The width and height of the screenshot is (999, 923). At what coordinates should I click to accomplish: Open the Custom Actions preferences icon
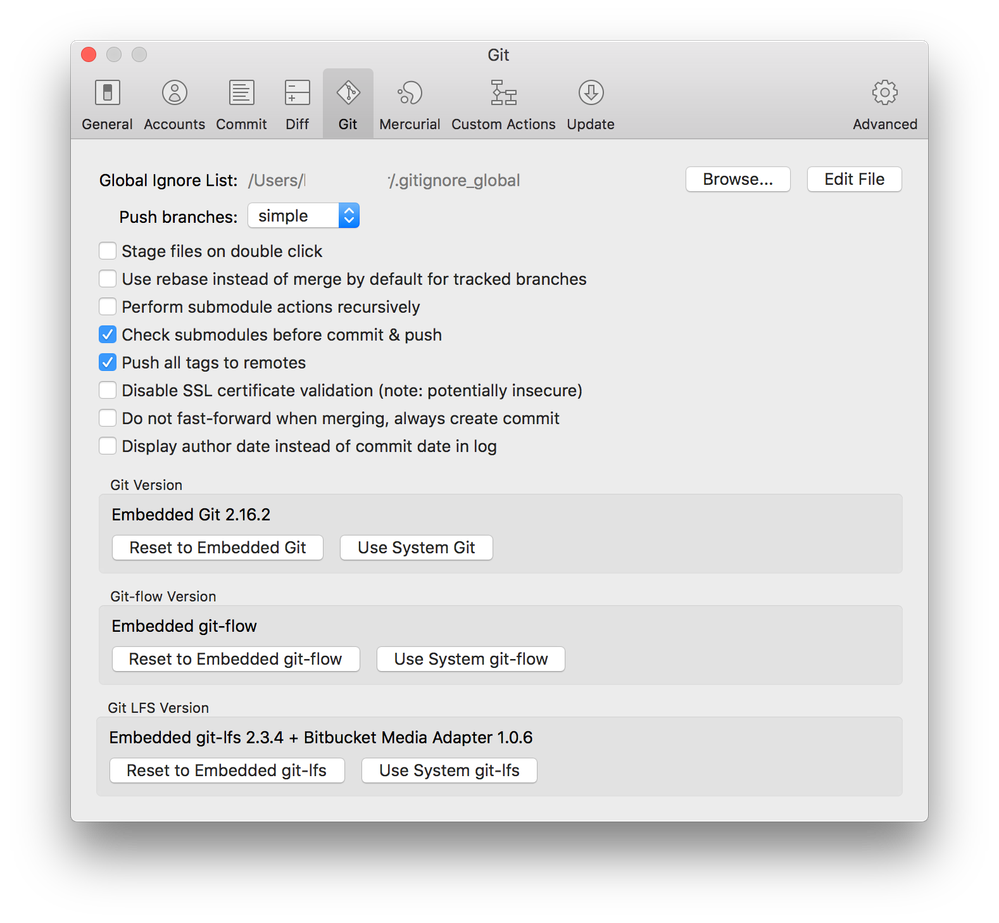(503, 93)
